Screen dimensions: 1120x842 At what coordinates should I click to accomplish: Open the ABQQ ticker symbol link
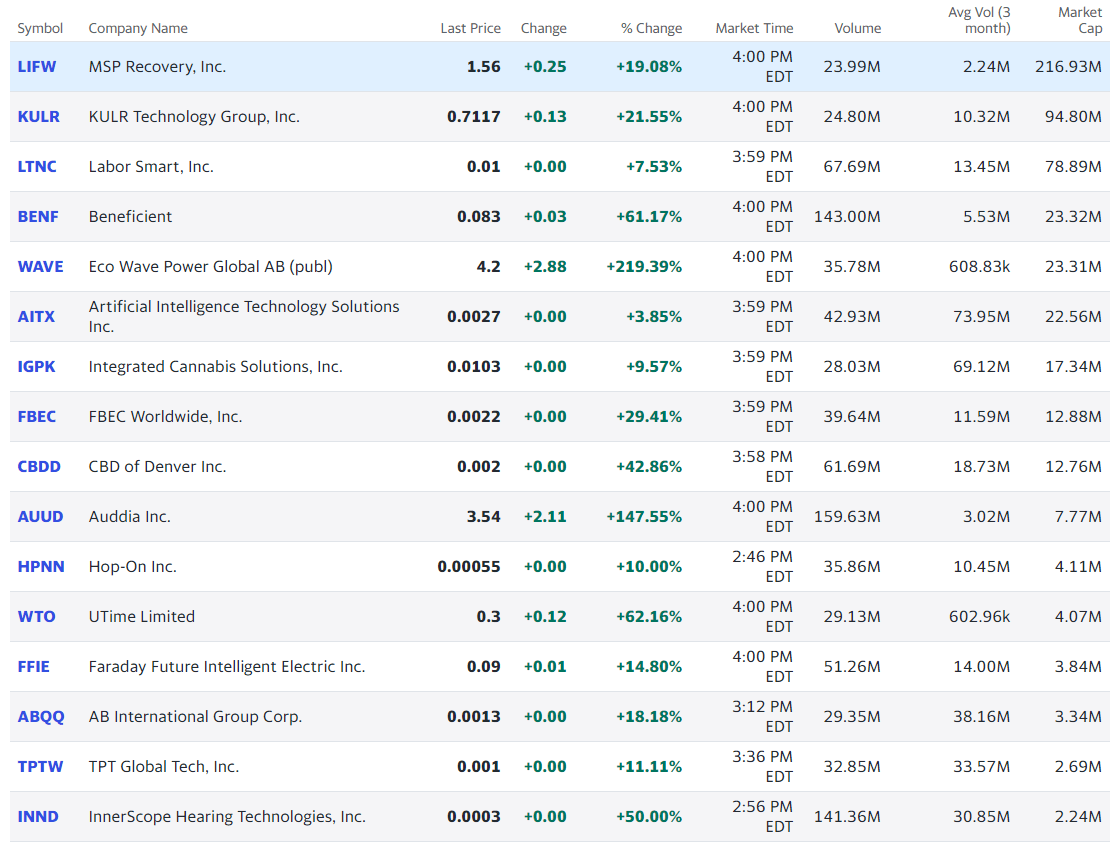[x=41, y=716]
